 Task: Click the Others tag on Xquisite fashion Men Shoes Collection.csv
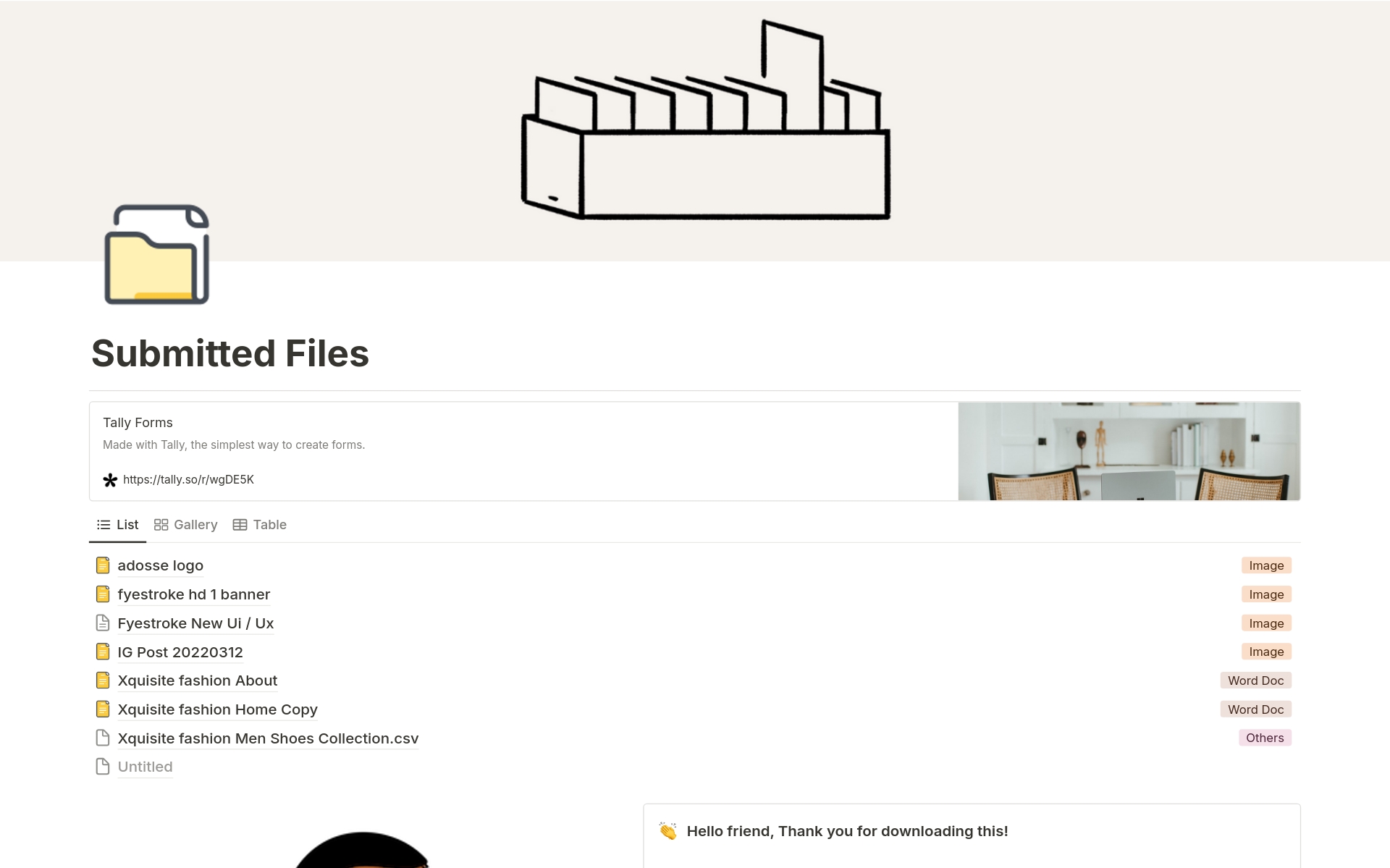pos(1264,738)
